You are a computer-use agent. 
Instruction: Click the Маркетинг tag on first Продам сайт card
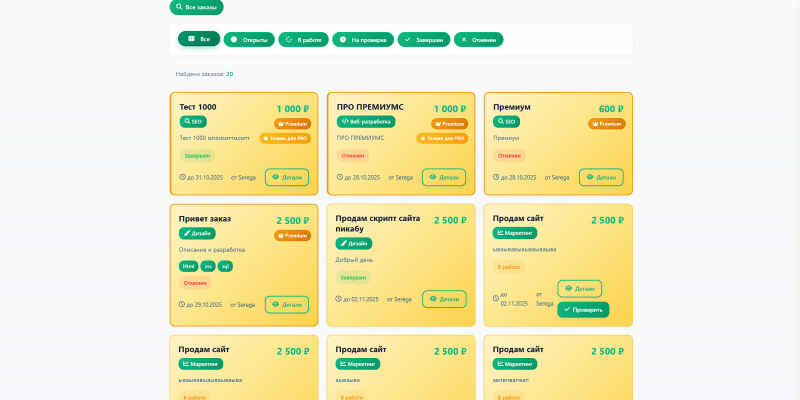515,233
